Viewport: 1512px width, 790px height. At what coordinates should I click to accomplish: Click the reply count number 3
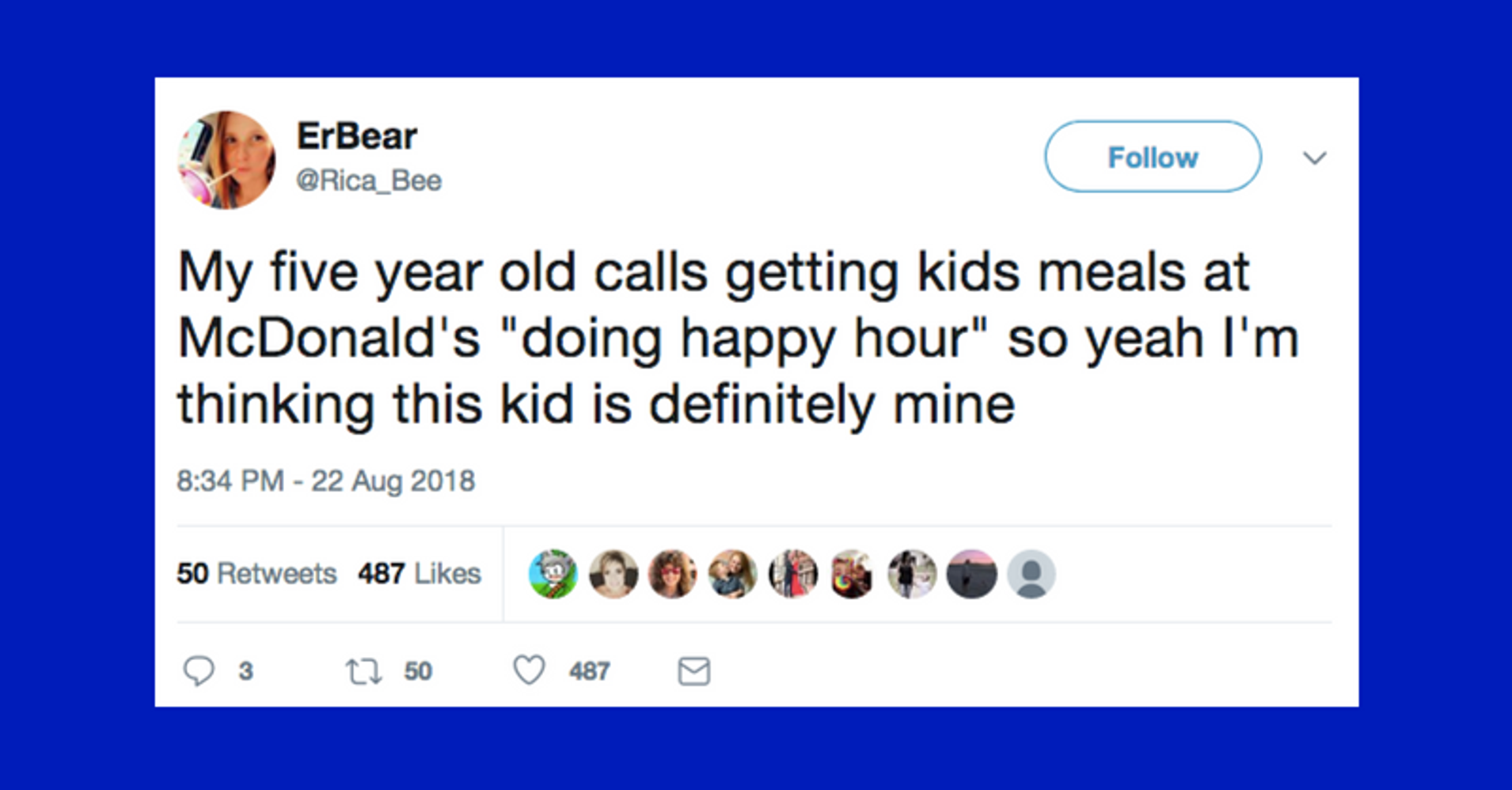pyautogui.click(x=245, y=671)
